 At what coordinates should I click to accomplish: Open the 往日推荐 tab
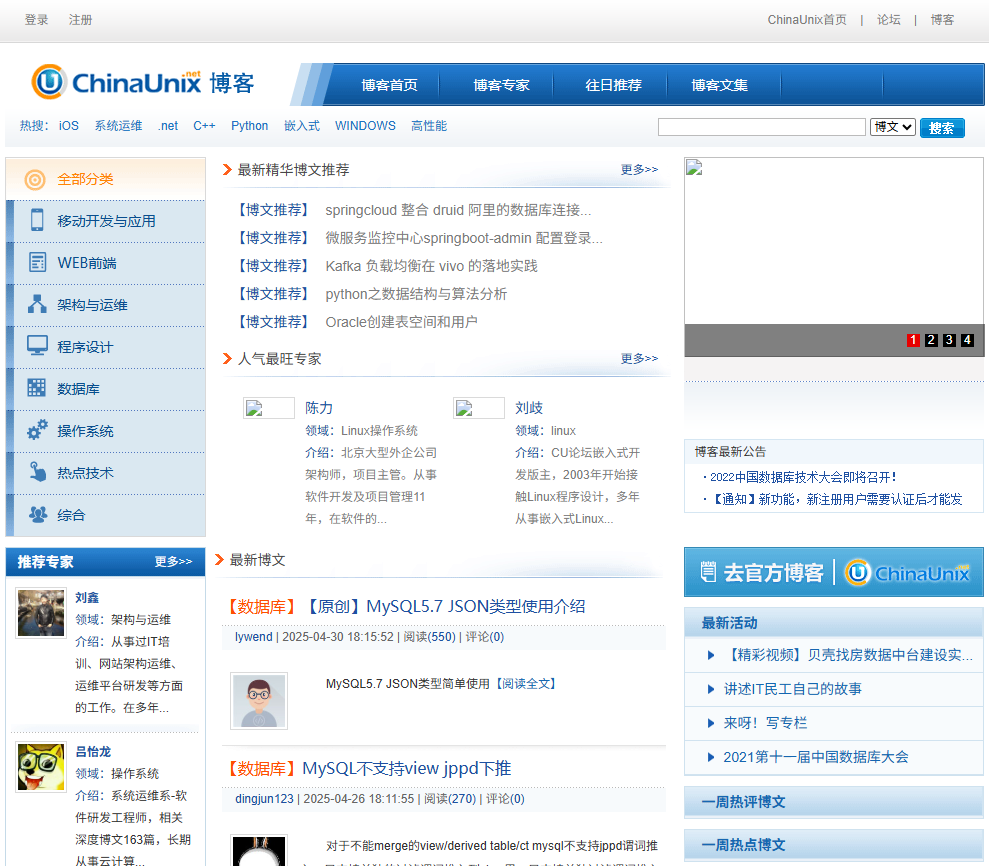click(613, 85)
